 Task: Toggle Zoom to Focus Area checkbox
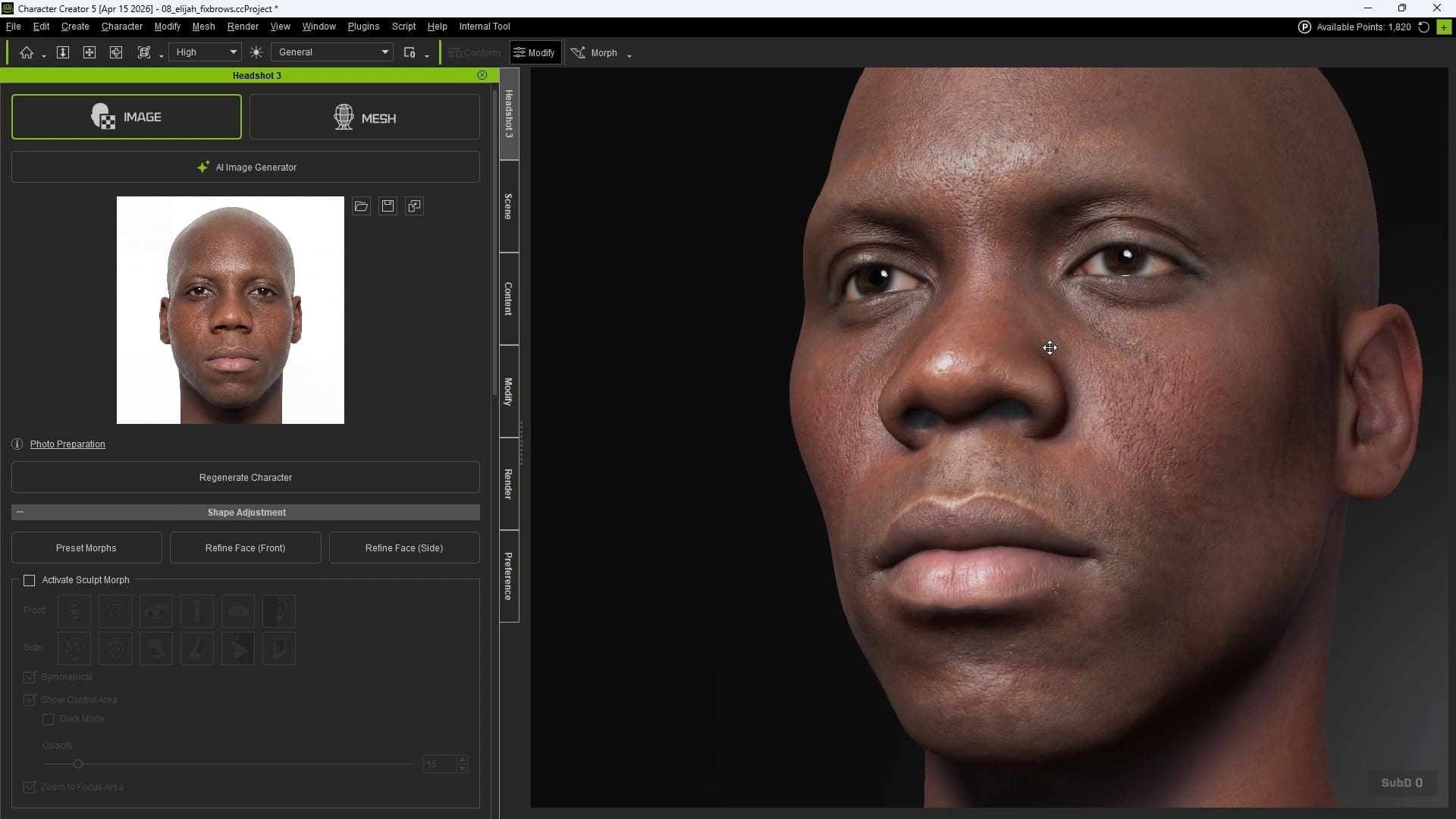30,787
